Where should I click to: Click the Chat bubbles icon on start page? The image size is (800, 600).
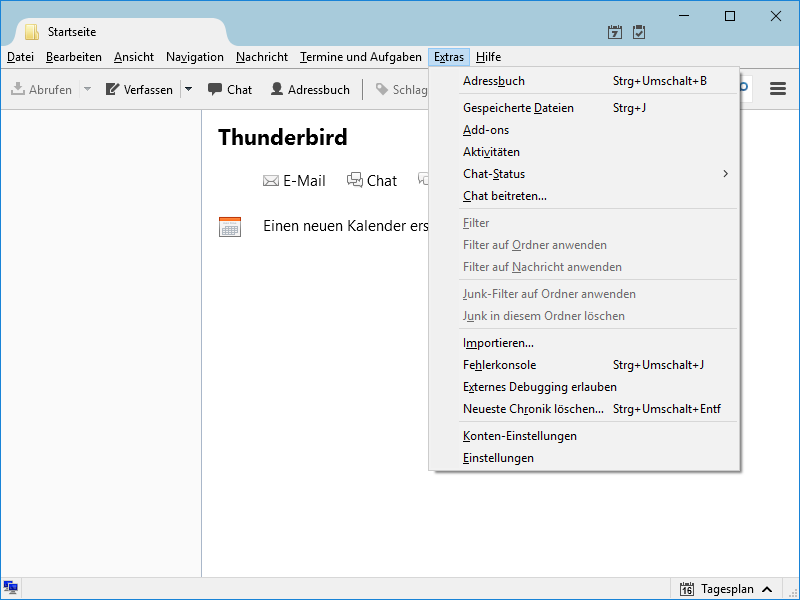click(355, 180)
